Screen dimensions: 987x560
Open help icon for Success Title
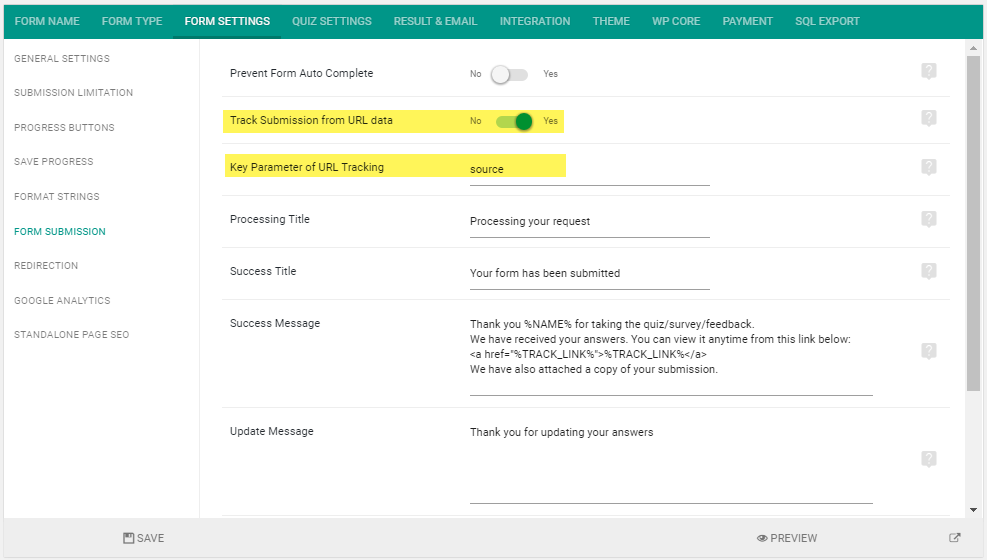click(928, 271)
